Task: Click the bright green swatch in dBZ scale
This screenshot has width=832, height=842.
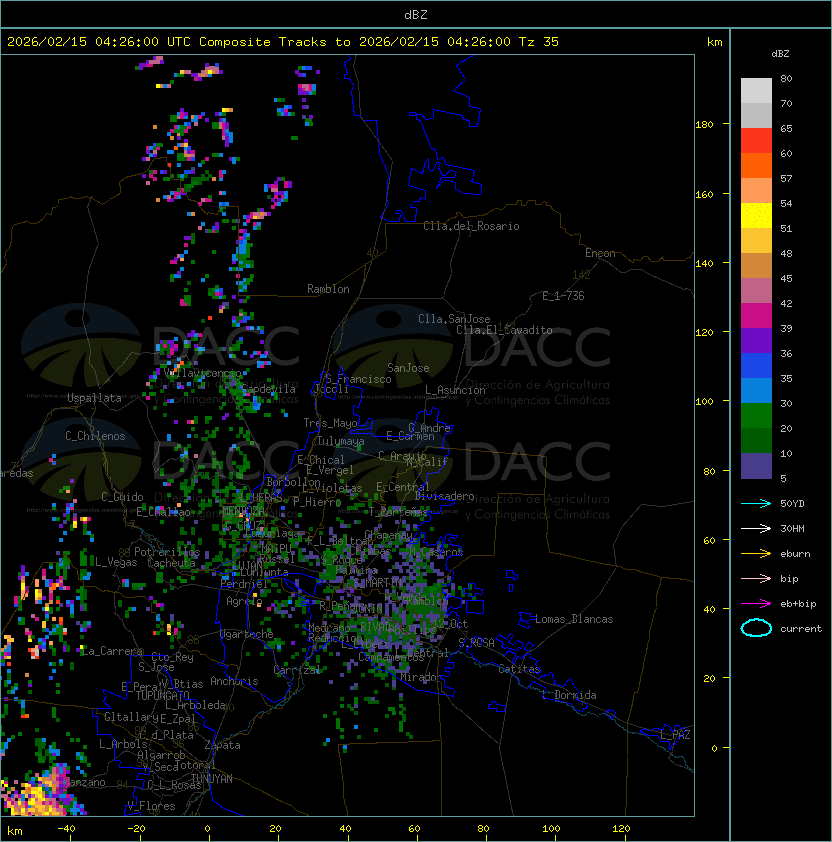Action: coord(756,416)
